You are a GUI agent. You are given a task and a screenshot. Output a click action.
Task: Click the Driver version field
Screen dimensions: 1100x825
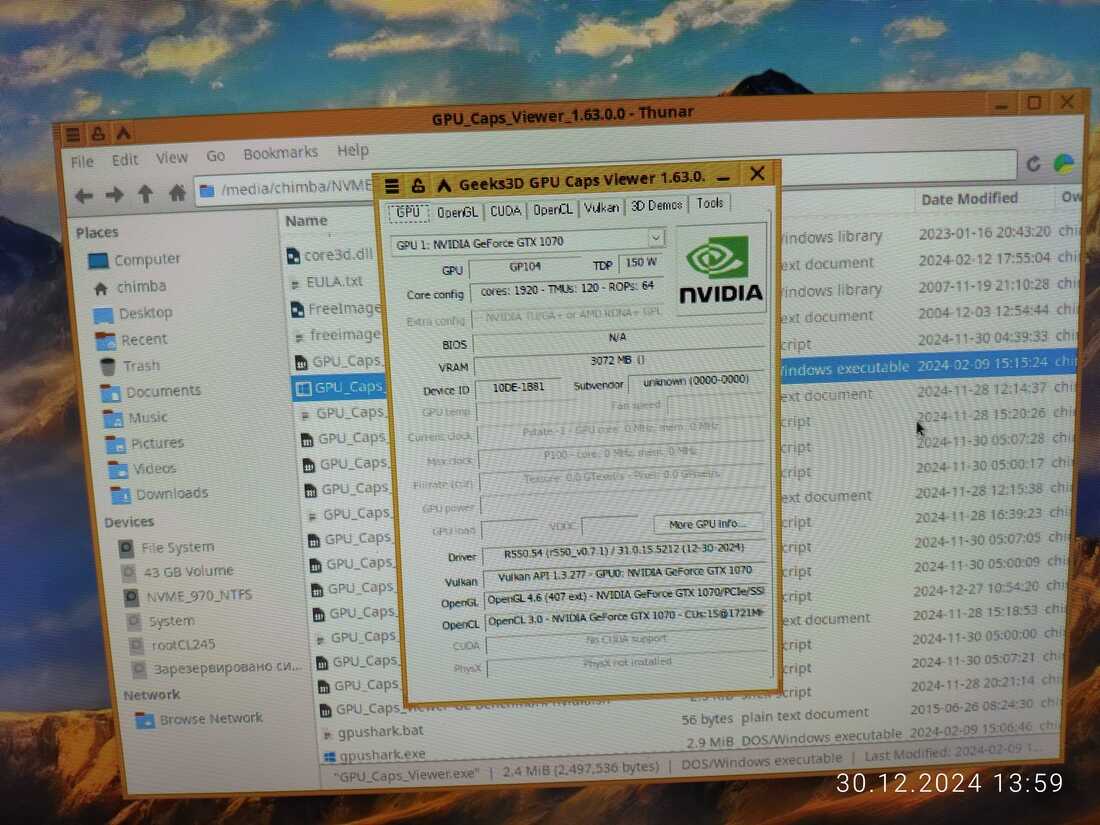623,551
